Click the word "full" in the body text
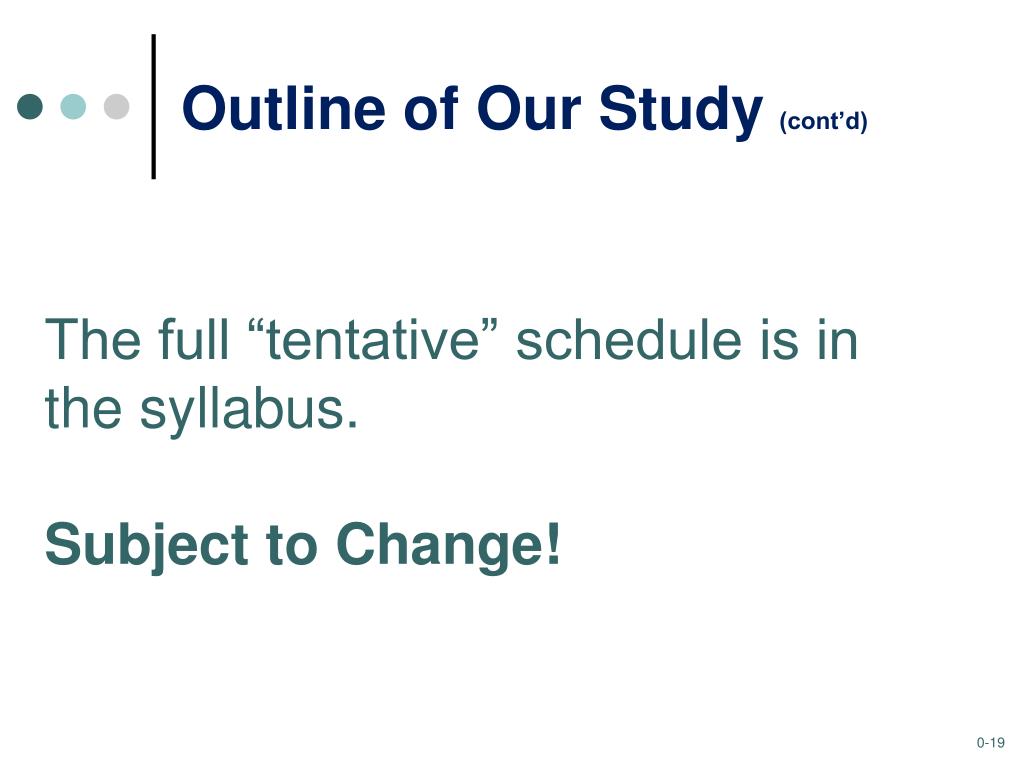Viewport: 1024px width, 768px height. [x=193, y=340]
